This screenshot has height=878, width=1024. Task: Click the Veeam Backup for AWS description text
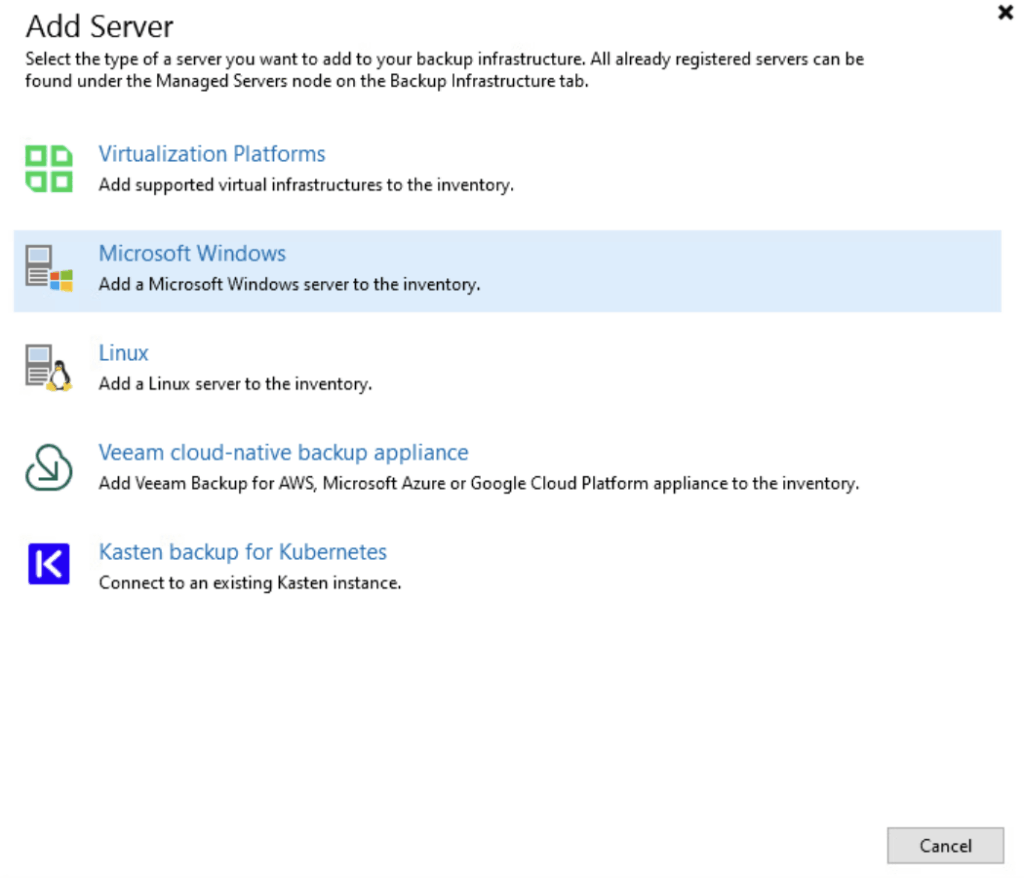click(x=479, y=484)
